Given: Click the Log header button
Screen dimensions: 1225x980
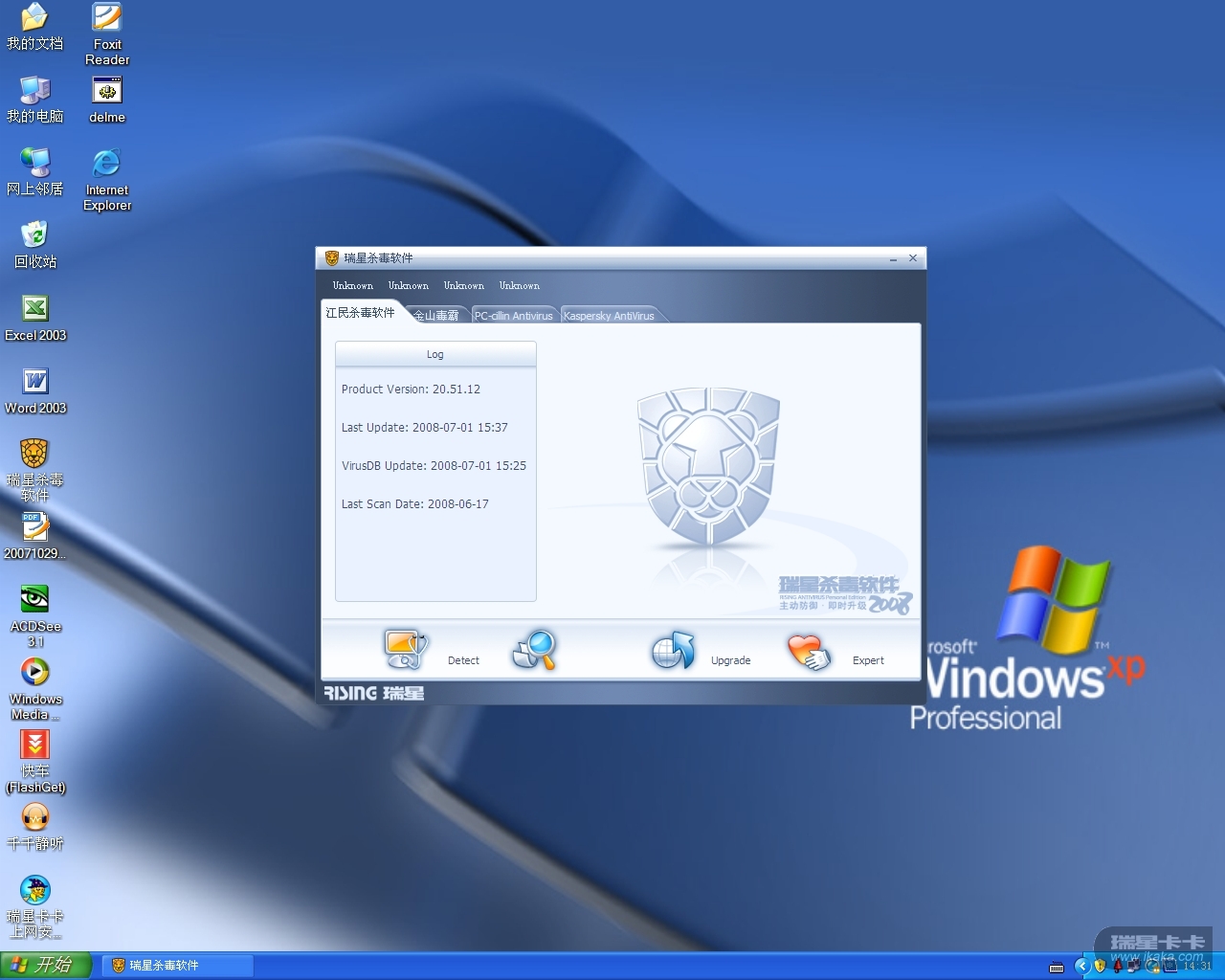Looking at the screenshot, I should pyautogui.click(x=435, y=354).
